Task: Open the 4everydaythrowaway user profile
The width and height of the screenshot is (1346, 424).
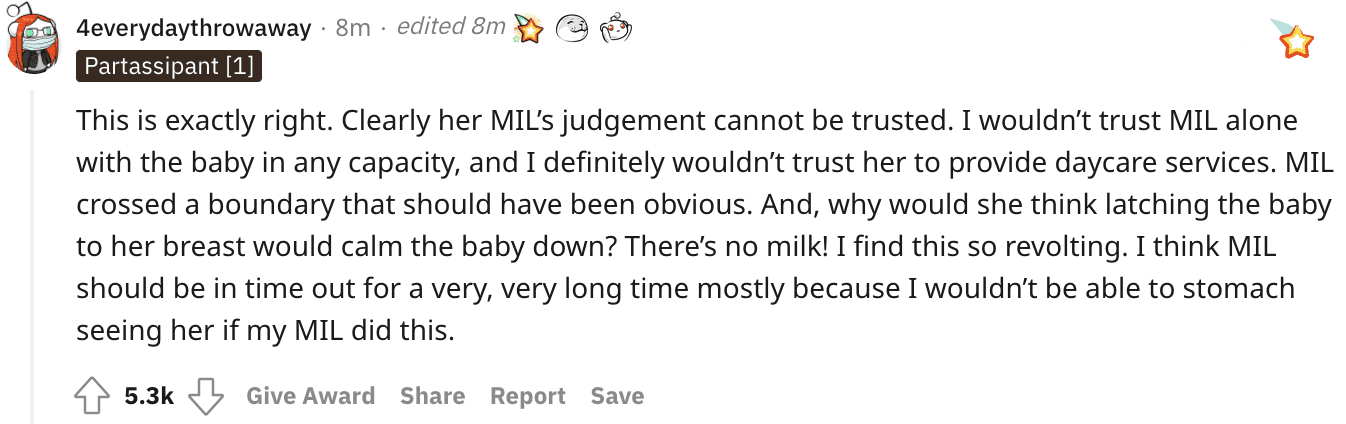Action: 194,28
